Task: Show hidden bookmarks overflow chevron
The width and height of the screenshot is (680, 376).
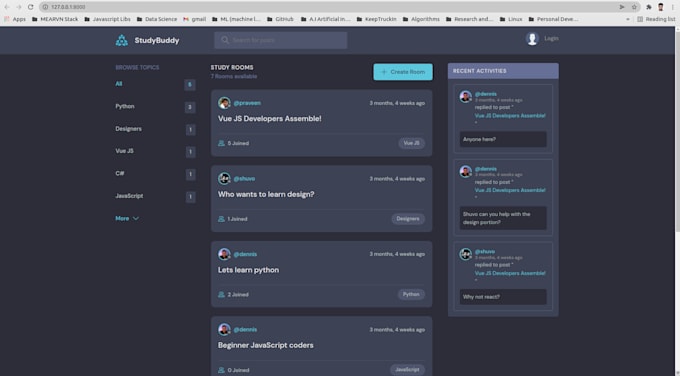Action: click(628, 19)
